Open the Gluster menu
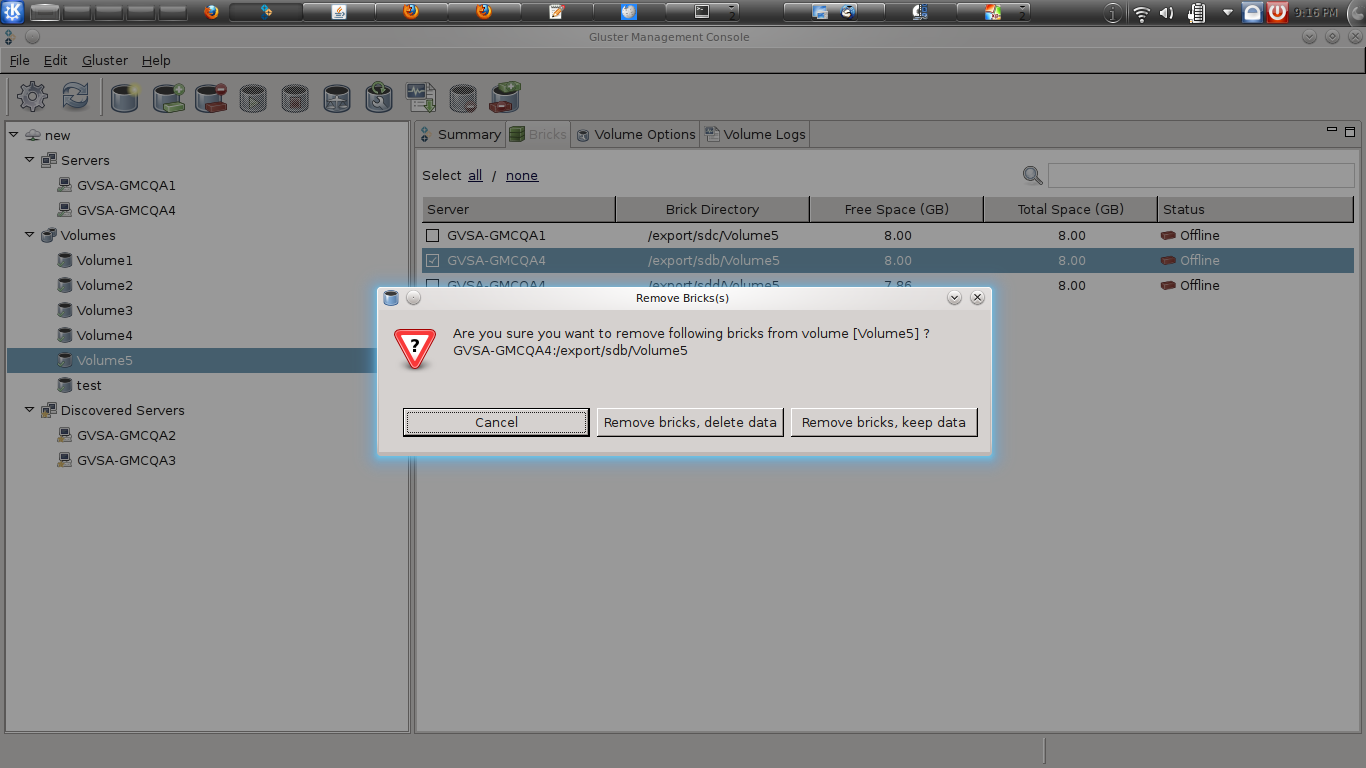Image resolution: width=1366 pixels, height=768 pixels. click(104, 60)
